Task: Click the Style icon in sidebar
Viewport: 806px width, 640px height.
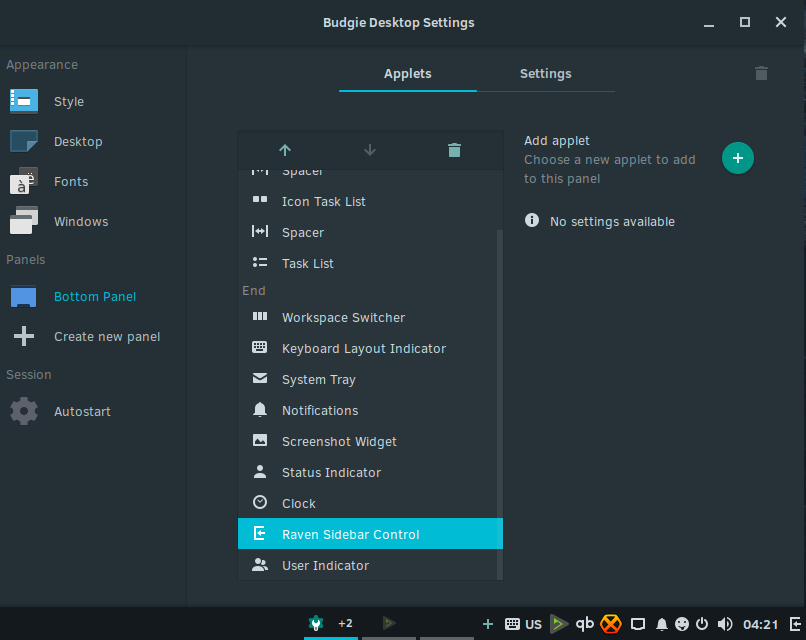Action: click(x=24, y=101)
